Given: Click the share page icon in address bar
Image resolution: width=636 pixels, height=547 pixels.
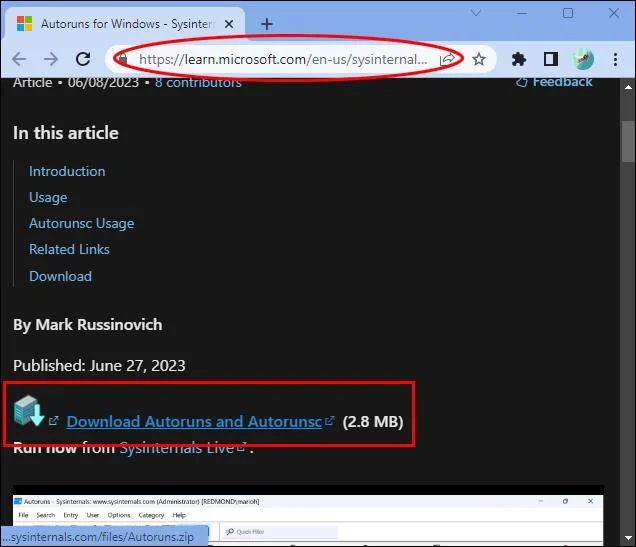Looking at the screenshot, I should 447,60.
